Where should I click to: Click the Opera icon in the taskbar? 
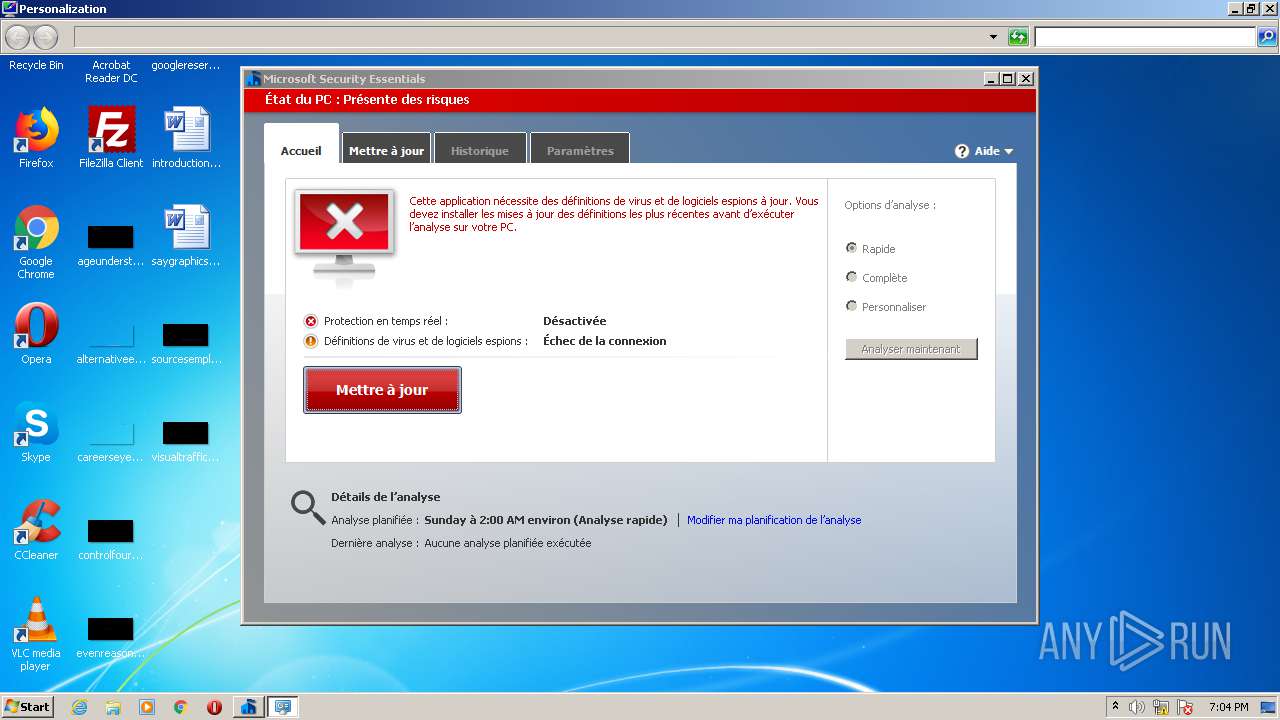tap(214, 707)
